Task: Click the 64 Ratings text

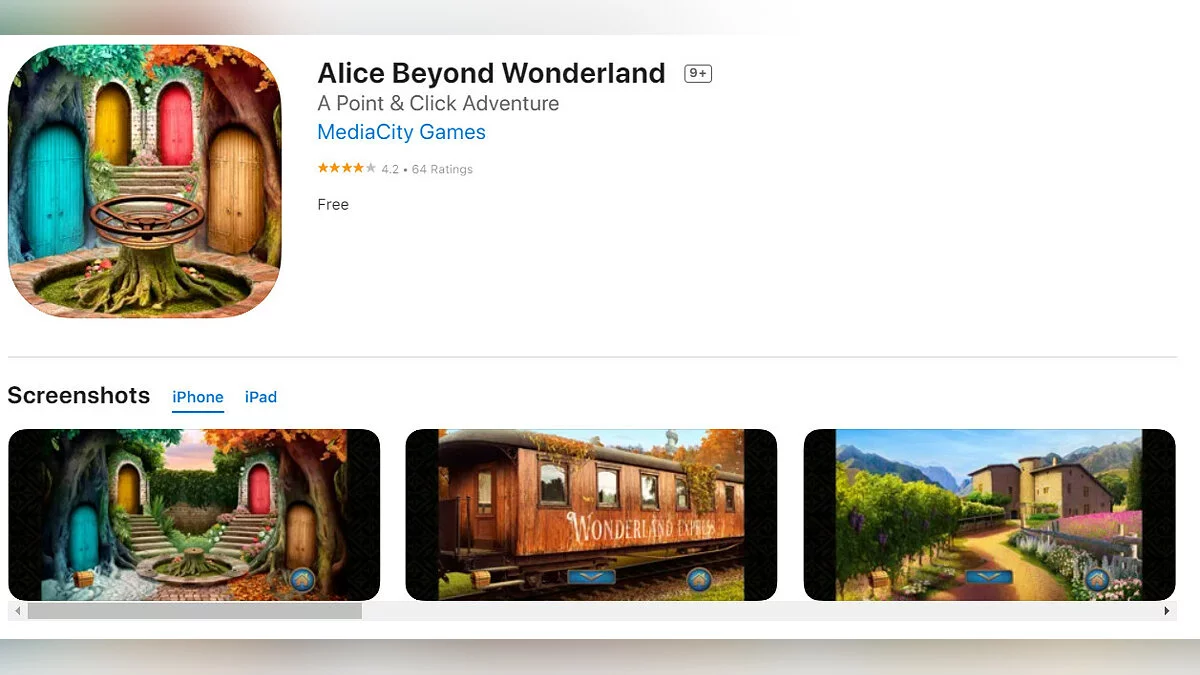Action: pos(442,169)
